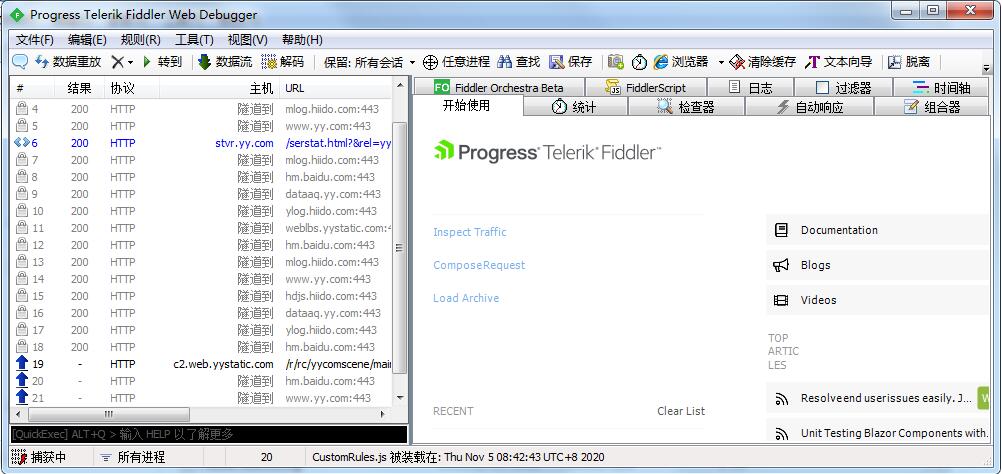1002x474 pixels.
Task: Click the sessions list horizontal scrollbar
Action: pos(202,414)
